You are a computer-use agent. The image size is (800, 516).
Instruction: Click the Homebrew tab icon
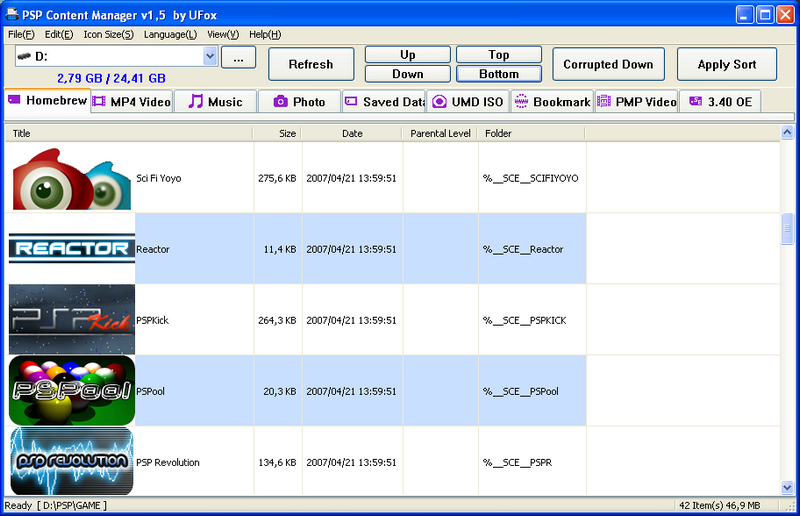[14, 100]
